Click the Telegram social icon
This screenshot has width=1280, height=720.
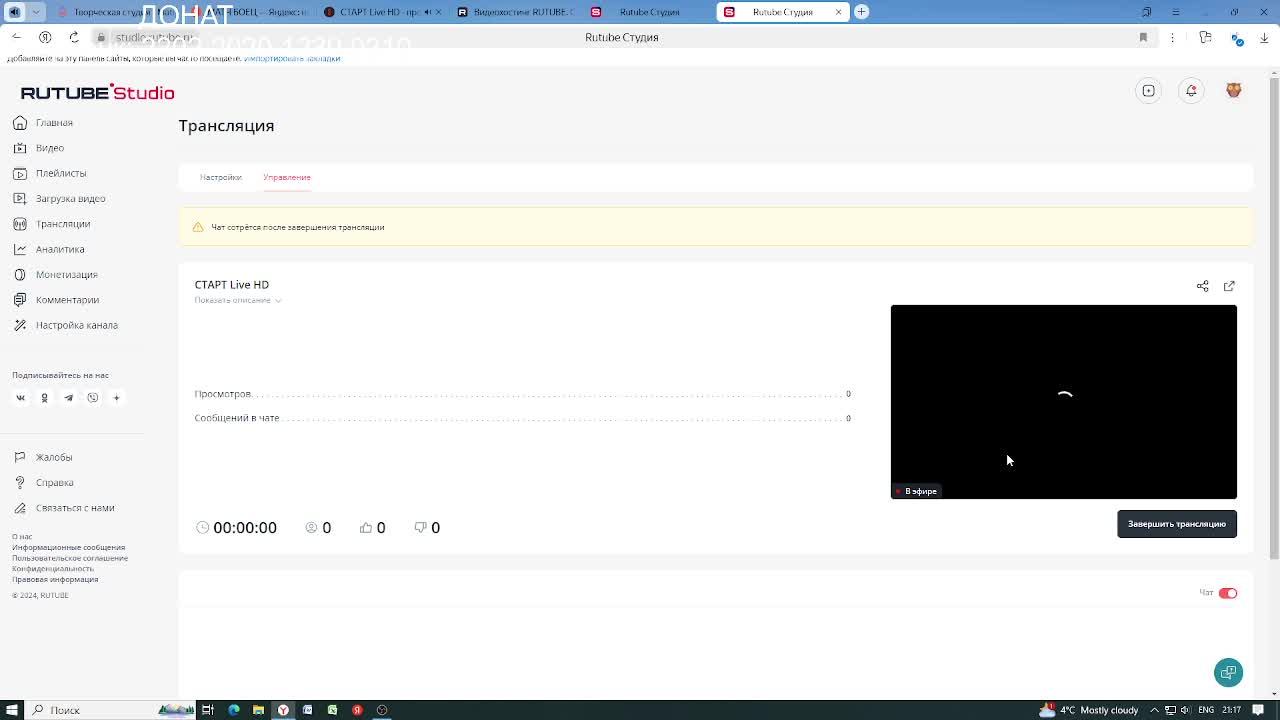point(68,398)
